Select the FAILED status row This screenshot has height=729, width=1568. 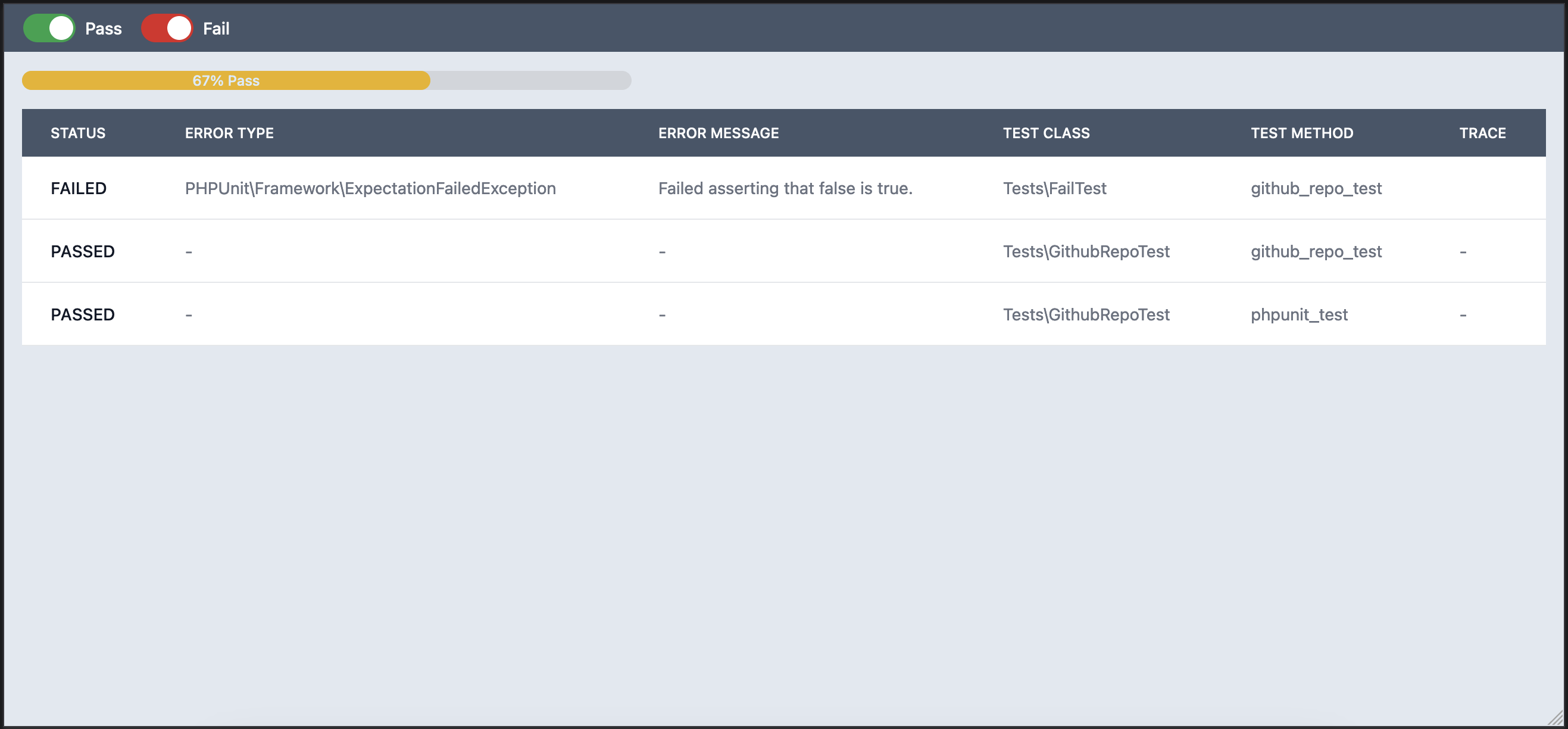tap(79, 188)
